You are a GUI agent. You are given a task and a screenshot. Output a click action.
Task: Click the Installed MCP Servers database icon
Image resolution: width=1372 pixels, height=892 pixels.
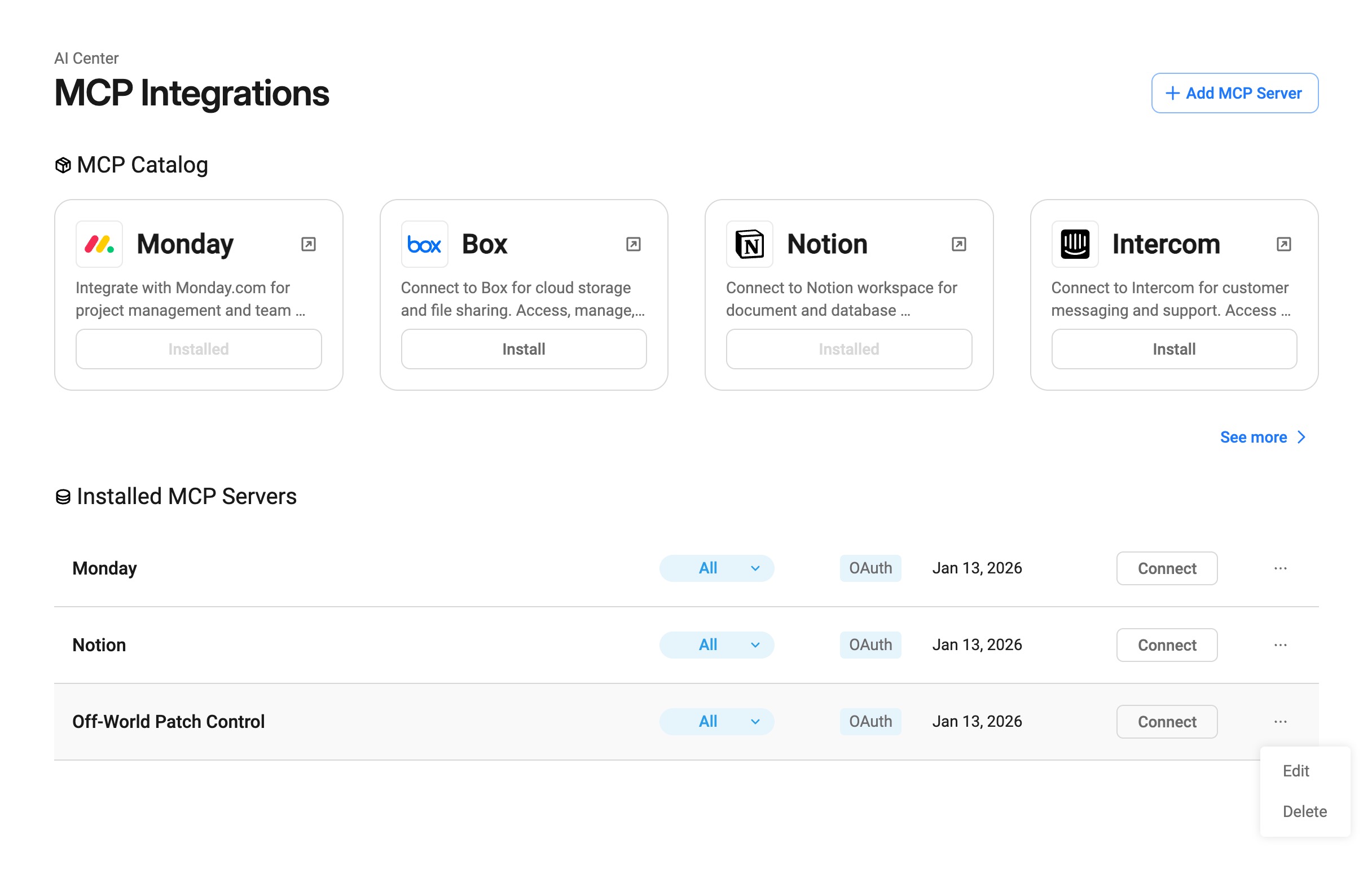tap(63, 497)
